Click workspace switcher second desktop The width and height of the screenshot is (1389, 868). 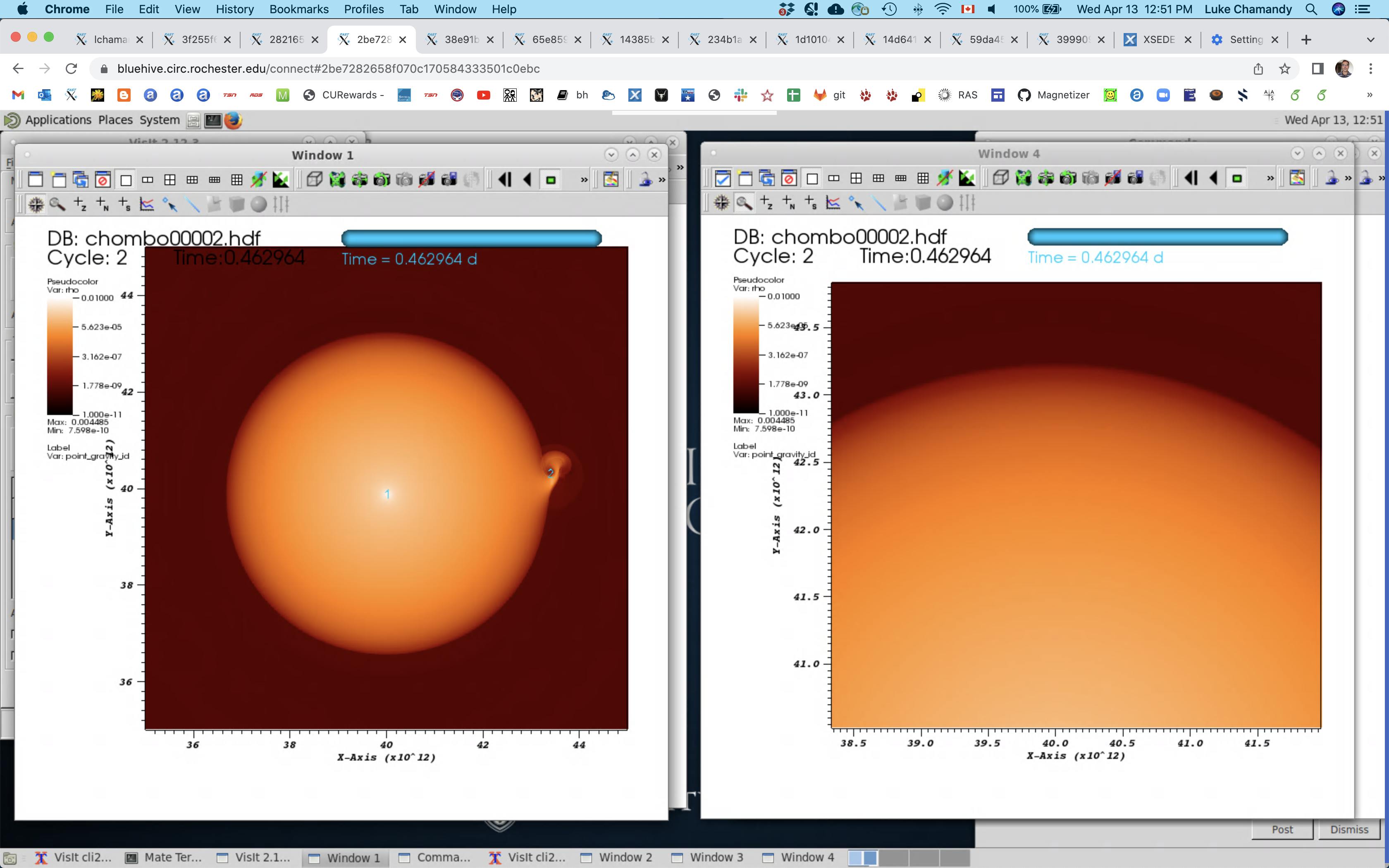[894, 858]
